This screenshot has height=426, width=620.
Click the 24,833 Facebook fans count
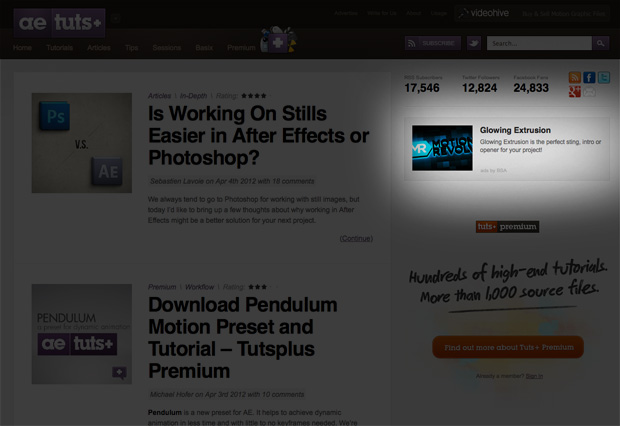531,88
